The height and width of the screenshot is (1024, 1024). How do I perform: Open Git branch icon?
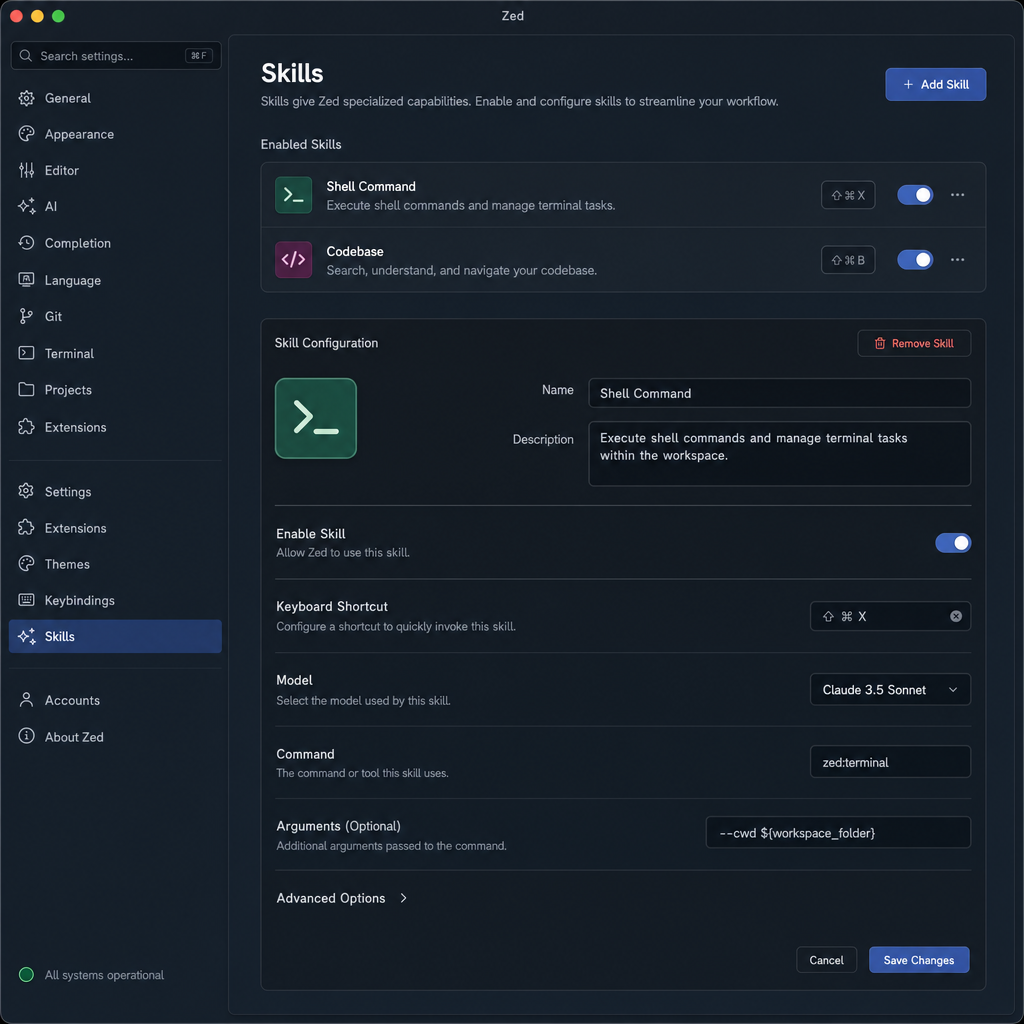click(x=26, y=316)
